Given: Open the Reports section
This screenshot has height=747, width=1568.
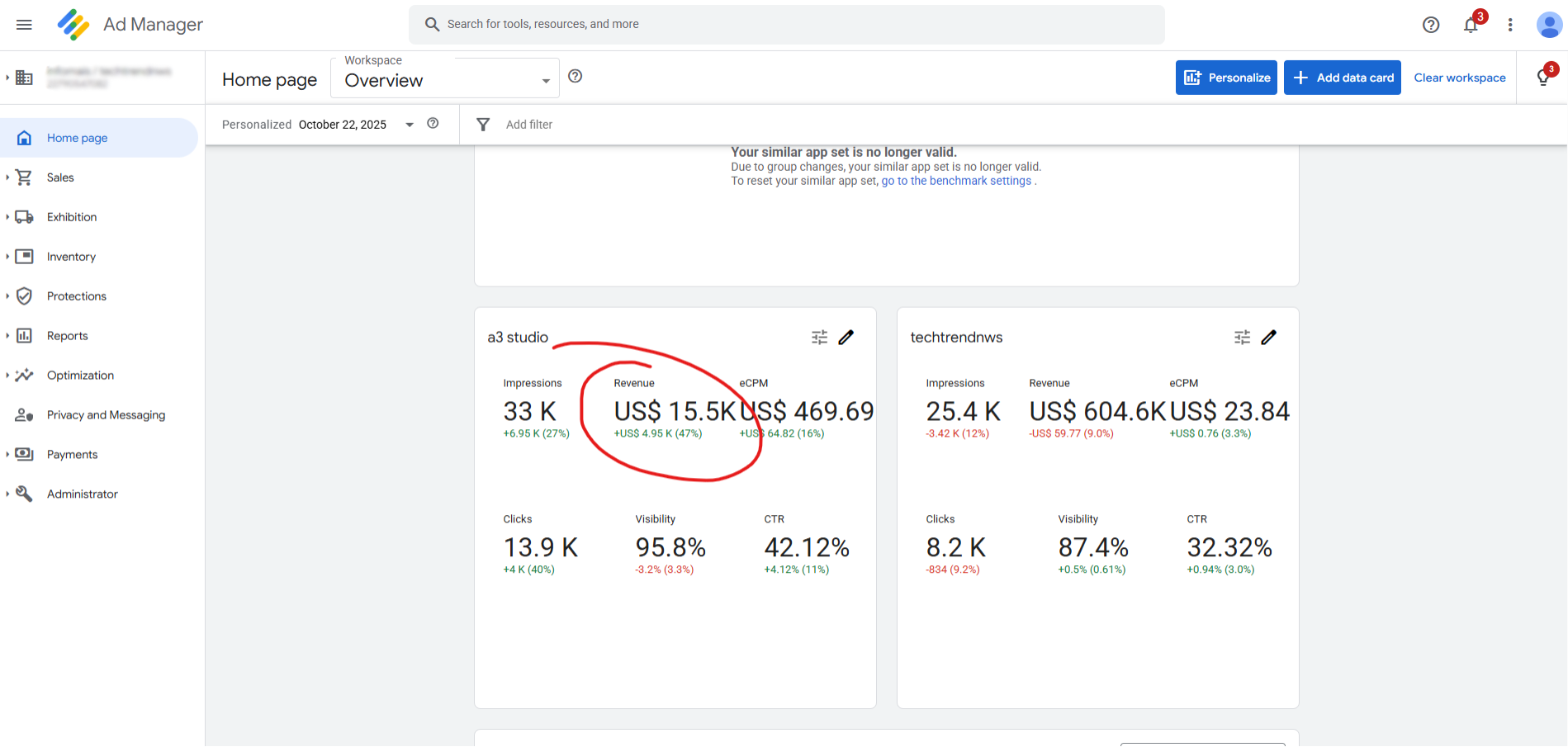Looking at the screenshot, I should tap(68, 336).
